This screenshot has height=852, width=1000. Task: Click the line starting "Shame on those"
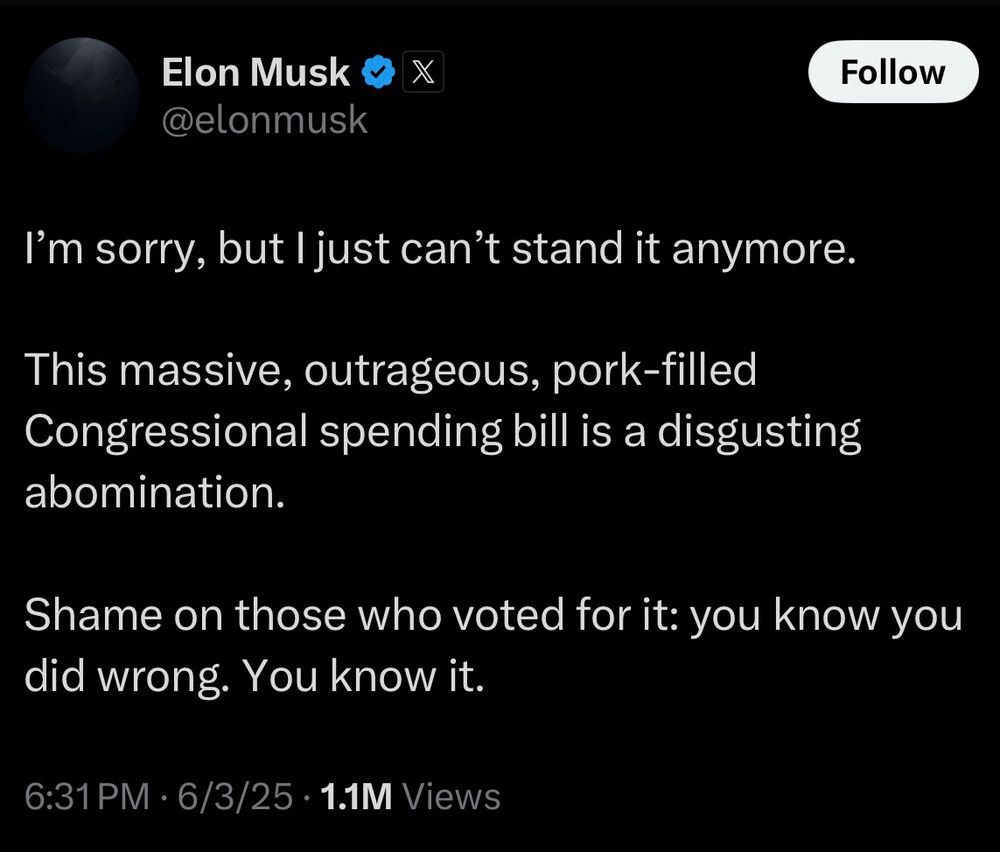(x=492, y=615)
